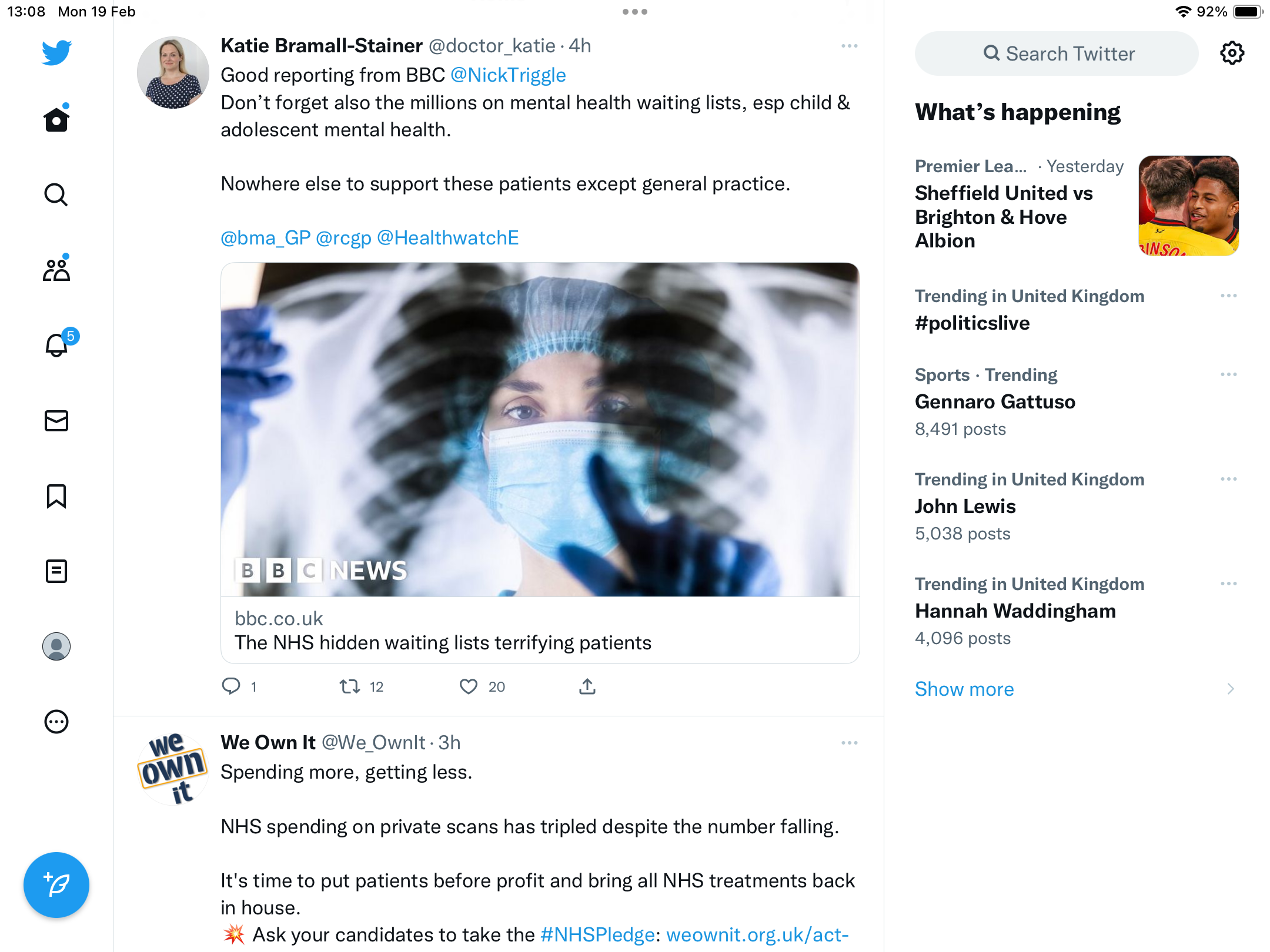The height and width of the screenshot is (952, 1270).
Task: Open @HealthwatchE mention link
Action: pyautogui.click(x=448, y=238)
